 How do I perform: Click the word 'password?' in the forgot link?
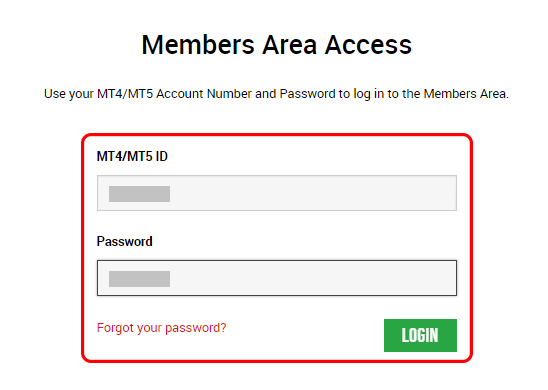[x=196, y=328]
